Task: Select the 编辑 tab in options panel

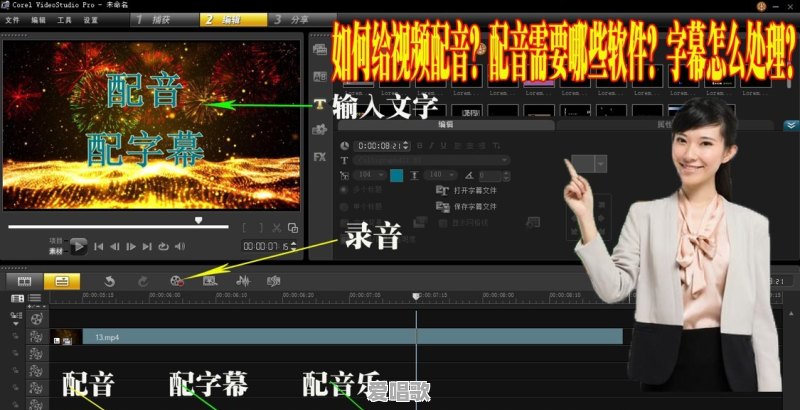Action: (x=446, y=125)
